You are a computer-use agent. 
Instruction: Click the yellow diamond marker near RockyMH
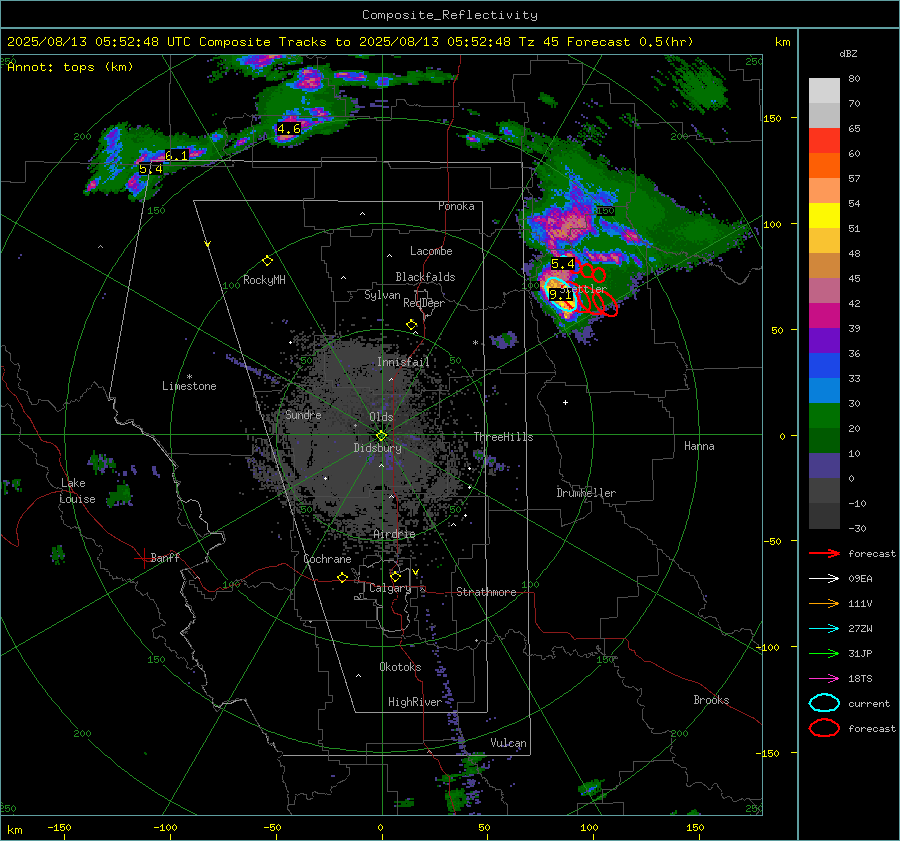pyautogui.click(x=267, y=261)
